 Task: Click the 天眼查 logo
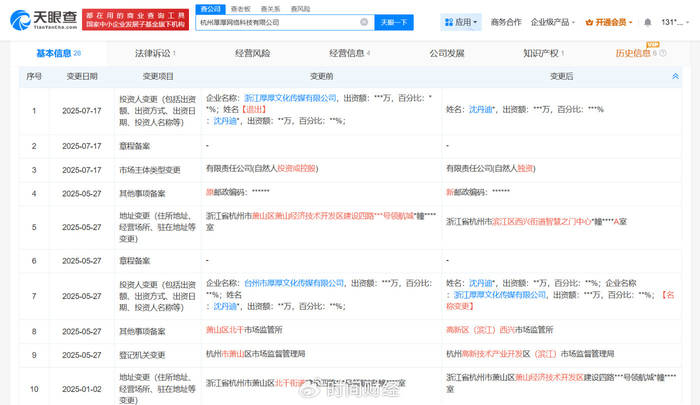tap(43, 20)
